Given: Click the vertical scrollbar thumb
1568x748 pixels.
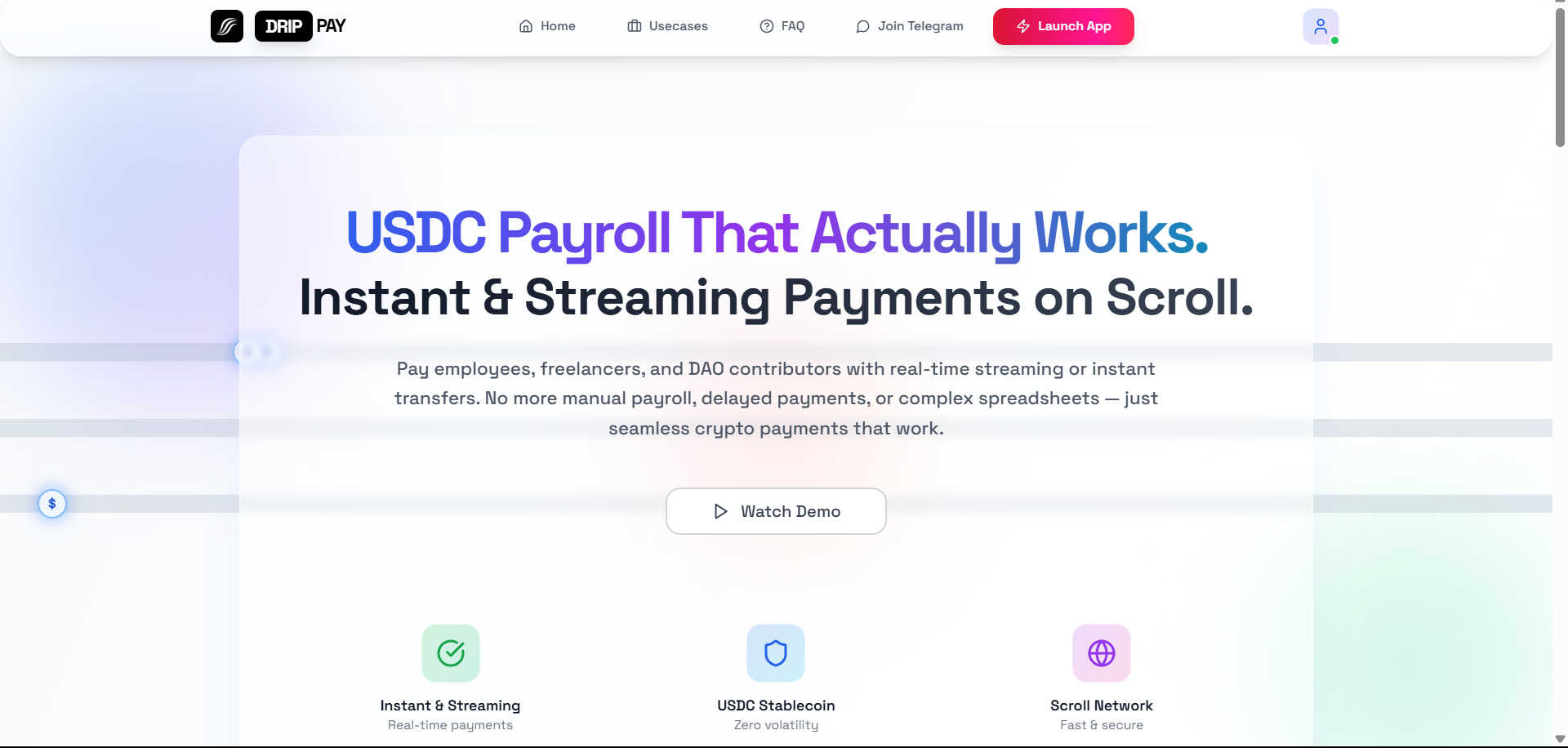Looking at the screenshot, I should [x=1560, y=78].
